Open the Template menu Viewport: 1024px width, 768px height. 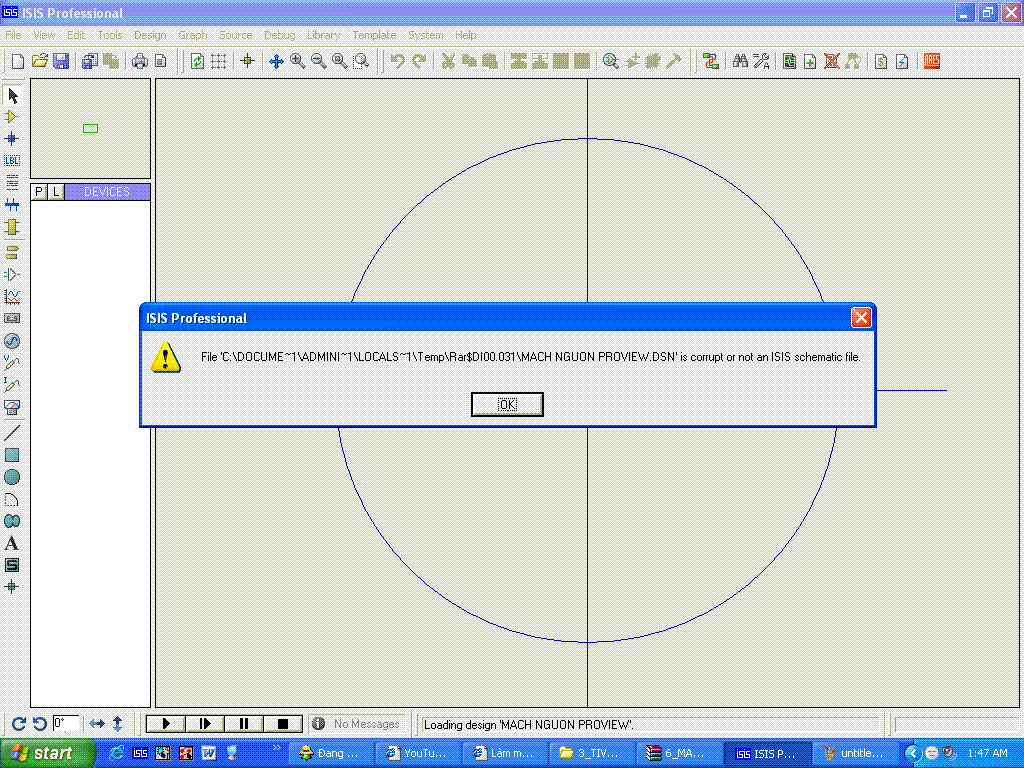374,35
